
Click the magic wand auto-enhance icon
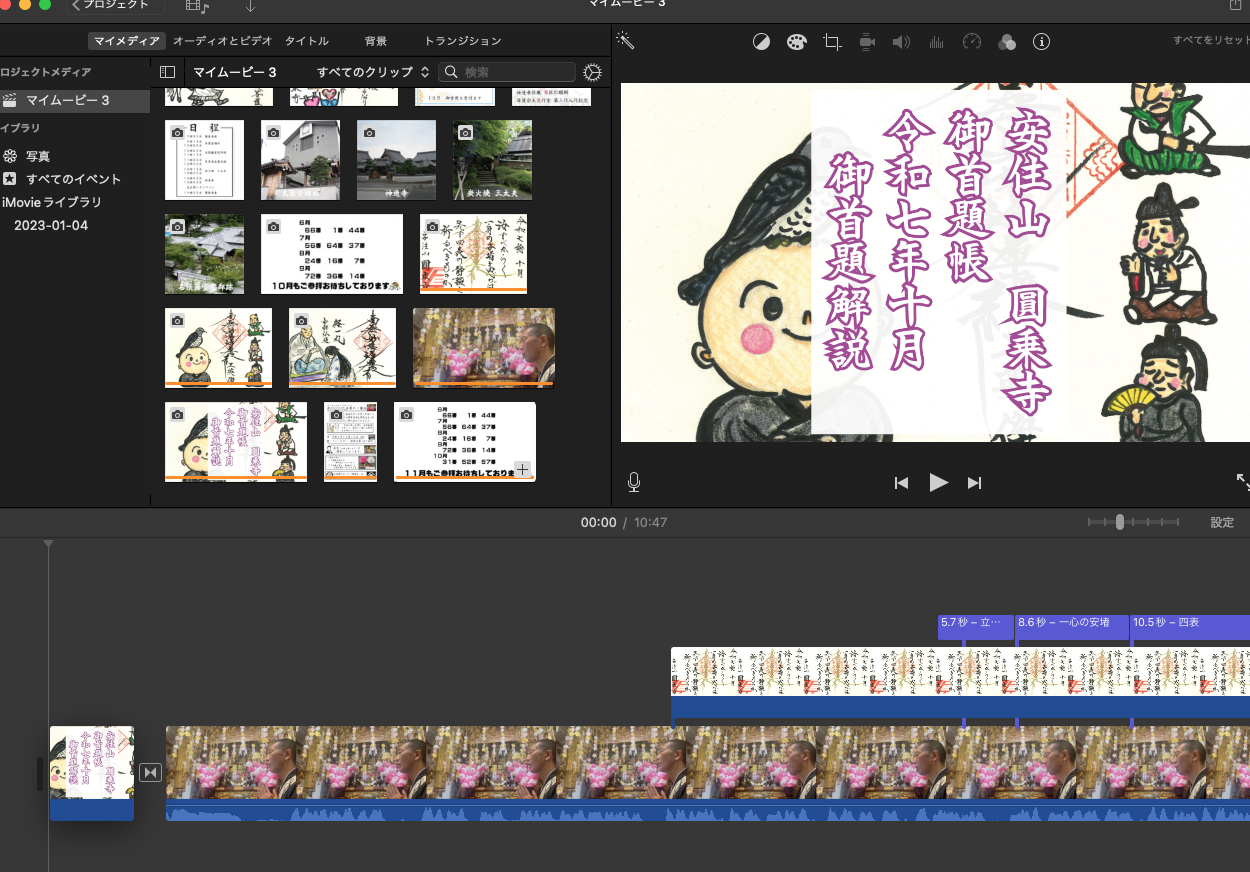click(626, 41)
